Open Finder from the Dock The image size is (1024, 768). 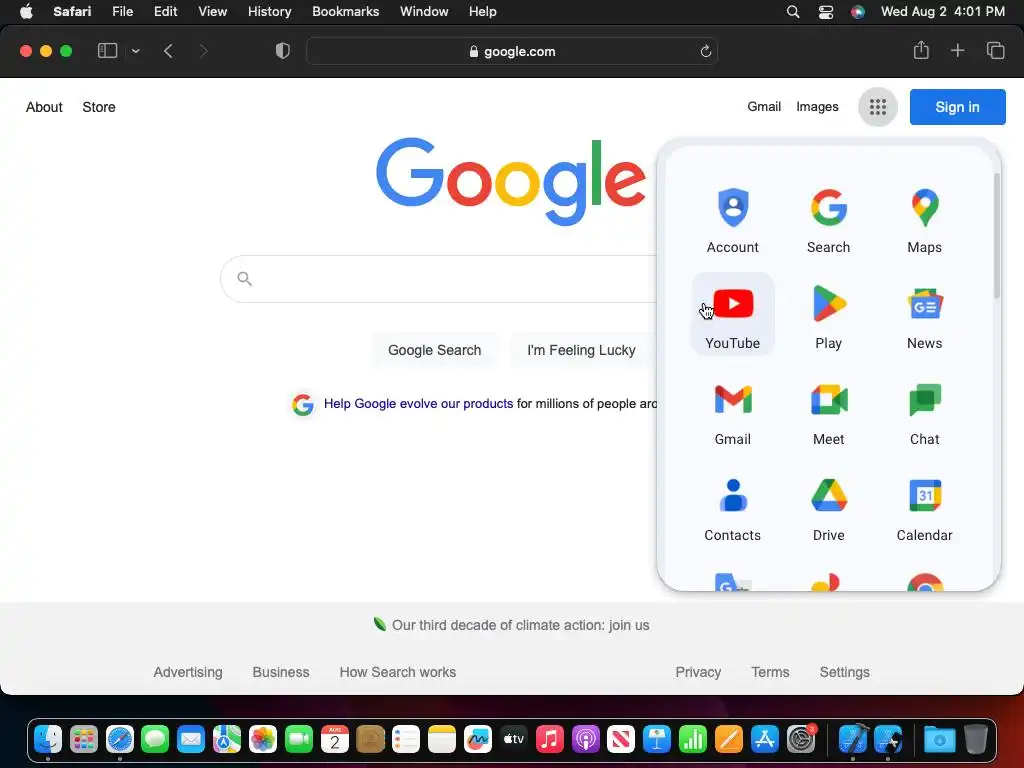point(48,739)
